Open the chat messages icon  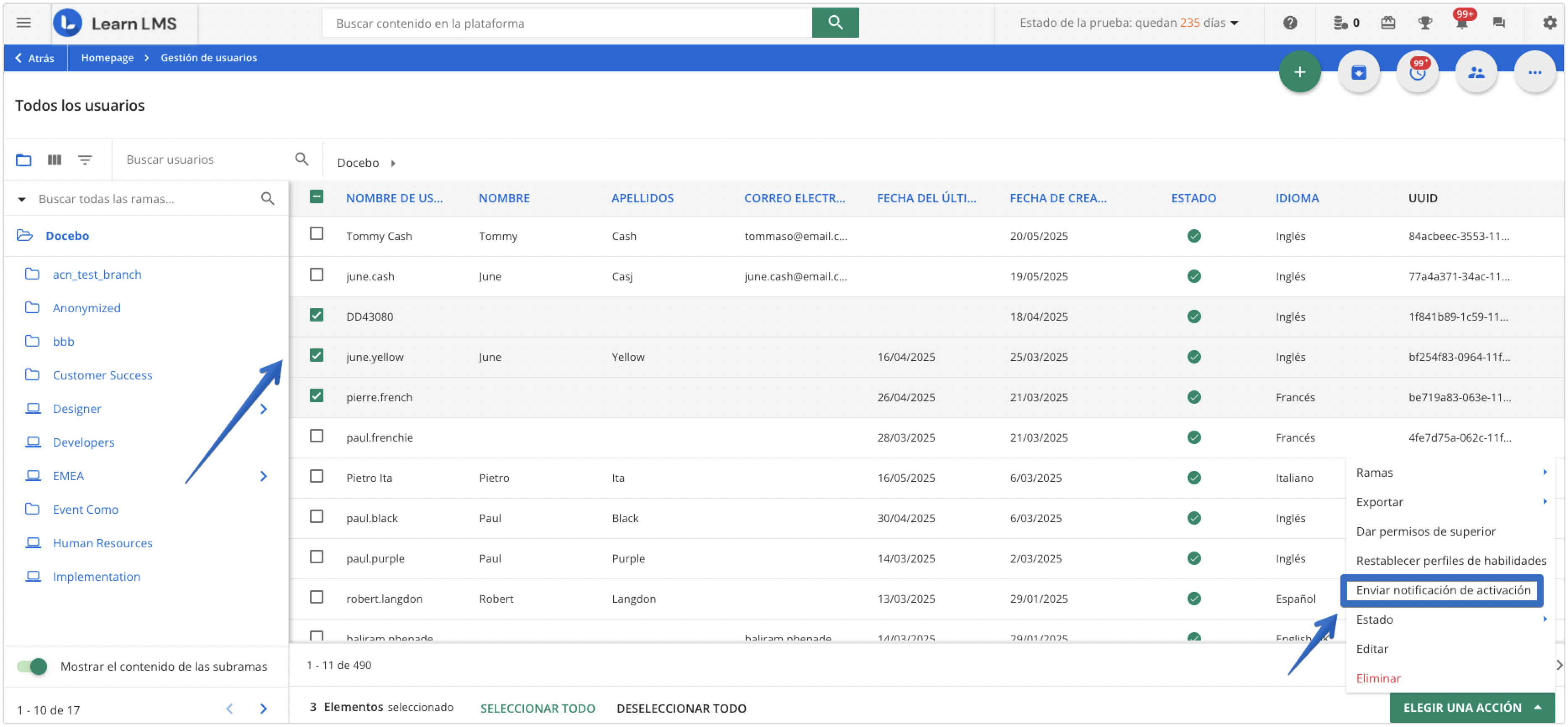click(x=1499, y=23)
